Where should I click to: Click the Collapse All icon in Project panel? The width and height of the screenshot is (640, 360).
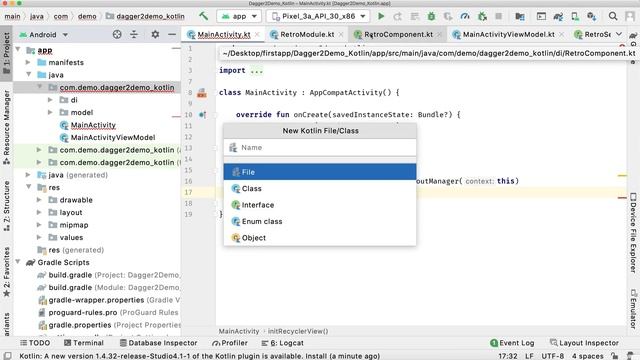tap(134, 35)
